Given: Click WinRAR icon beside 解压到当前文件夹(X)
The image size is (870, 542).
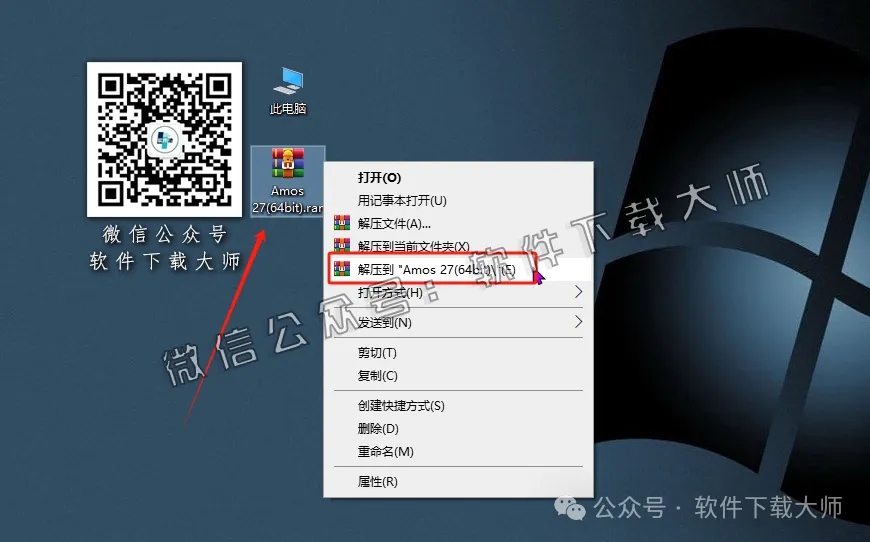Looking at the screenshot, I should (x=342, y=245).
